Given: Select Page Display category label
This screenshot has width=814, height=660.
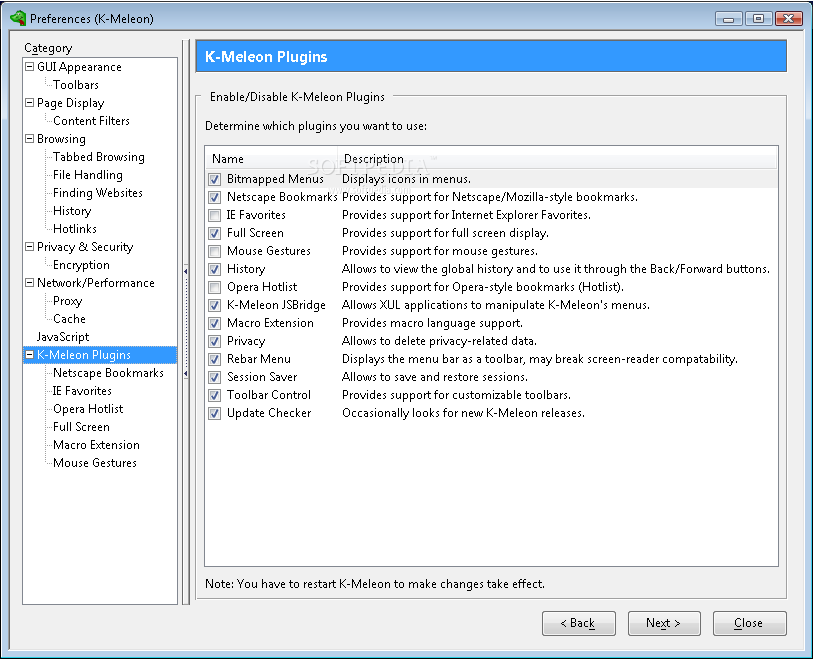Looking at the screenshot, I should coord(71,103).
